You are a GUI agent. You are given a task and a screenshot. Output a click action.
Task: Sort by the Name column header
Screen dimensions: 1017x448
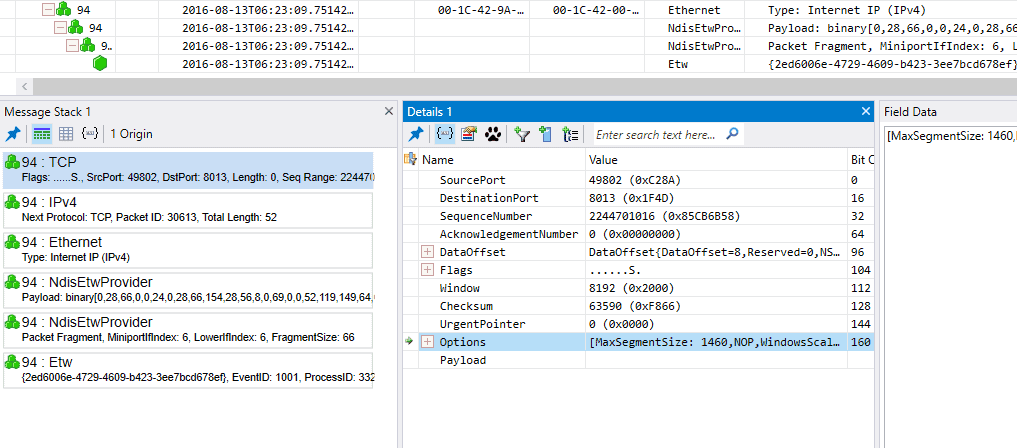pos(501,159)
